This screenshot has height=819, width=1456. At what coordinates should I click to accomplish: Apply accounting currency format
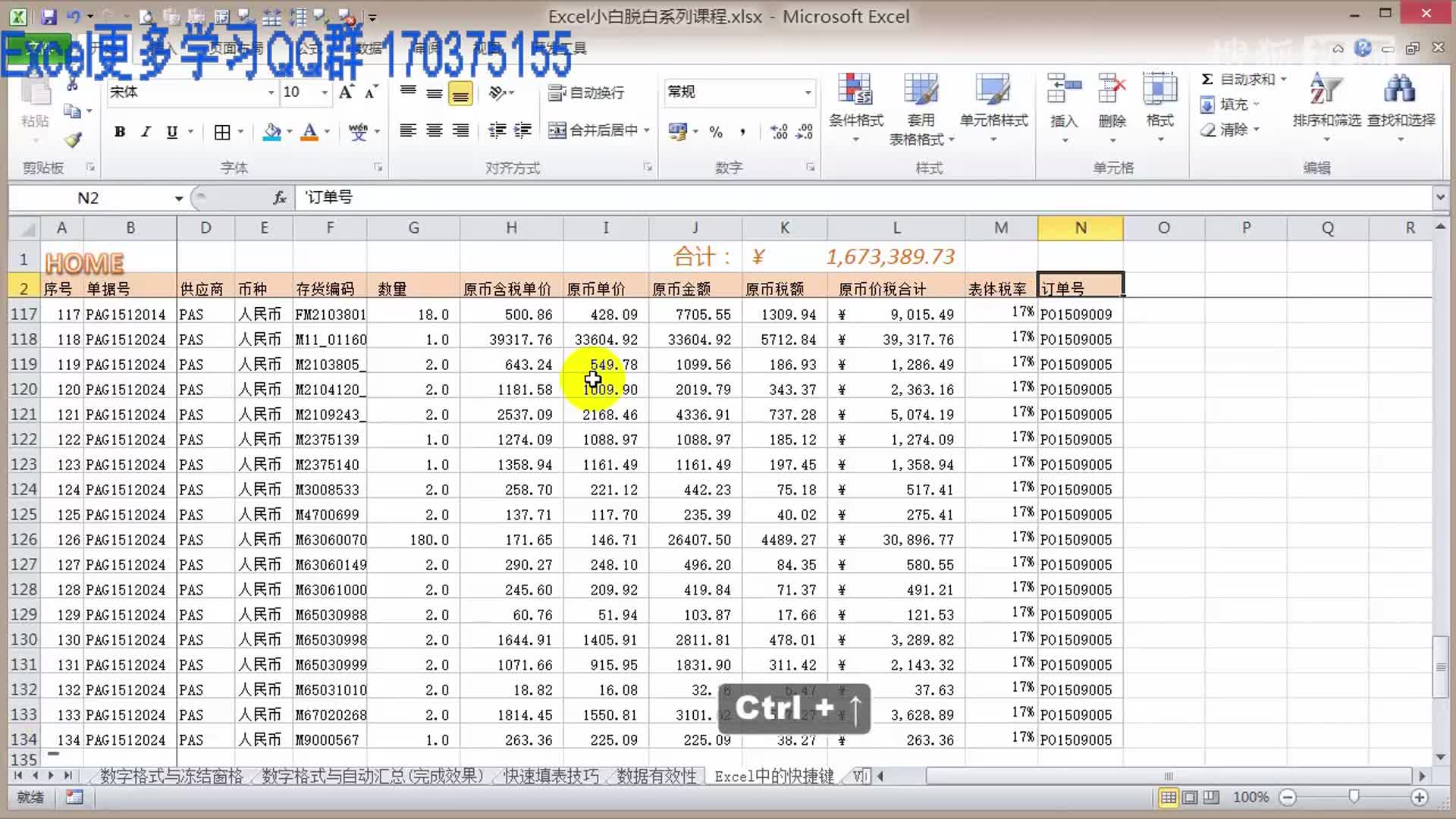point(677,132)
